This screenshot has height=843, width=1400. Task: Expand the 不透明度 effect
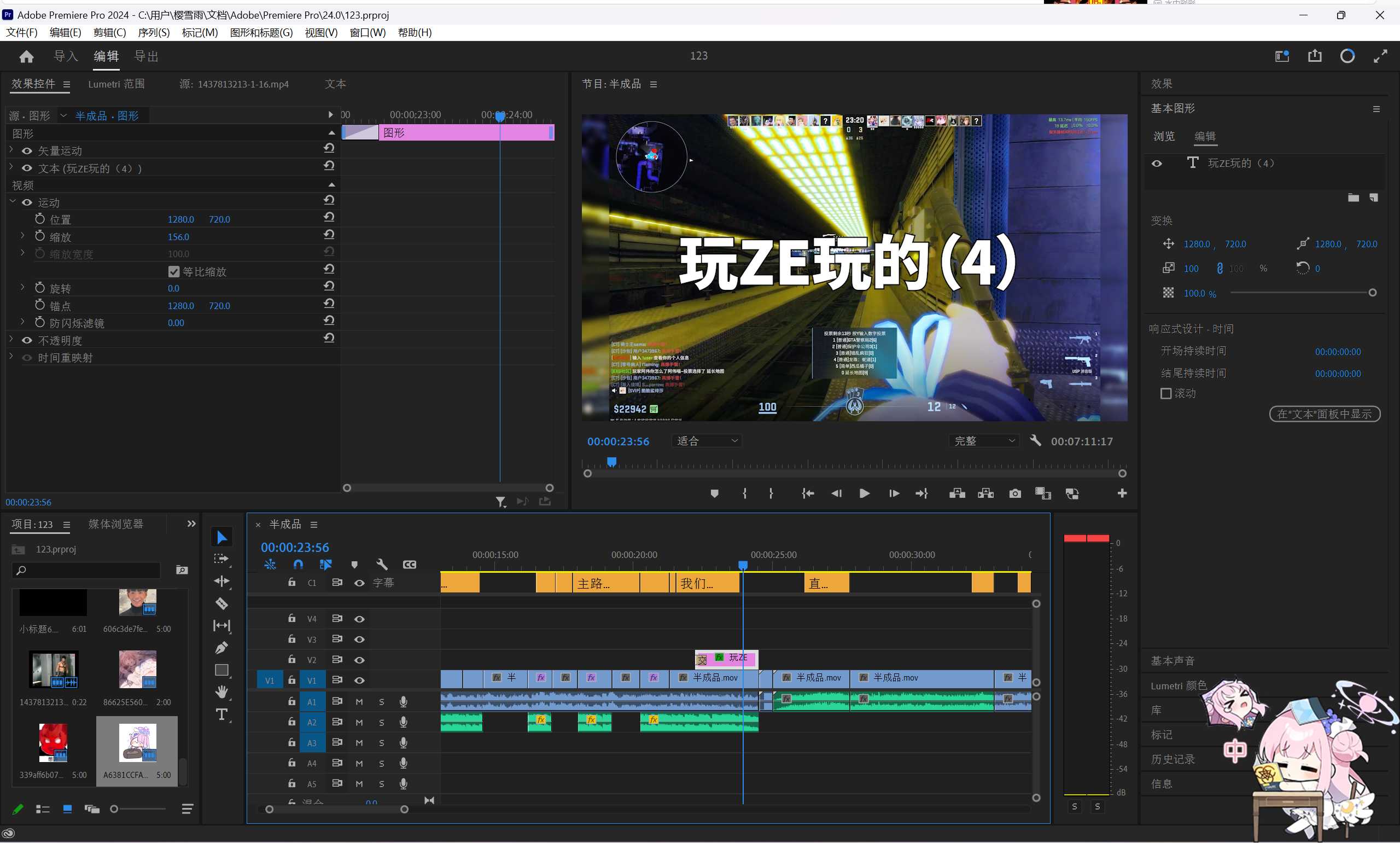pyautogui.click(x=11, y=339)
